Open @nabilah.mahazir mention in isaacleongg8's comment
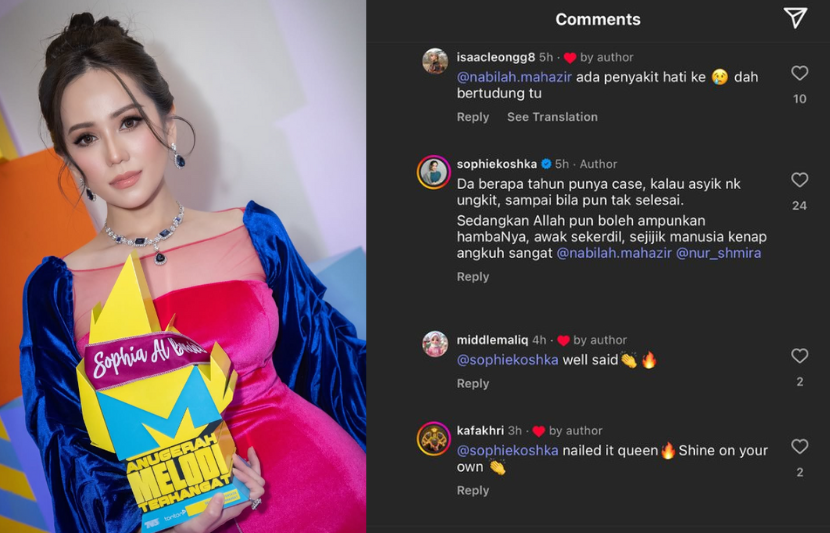 pos(514,77)
